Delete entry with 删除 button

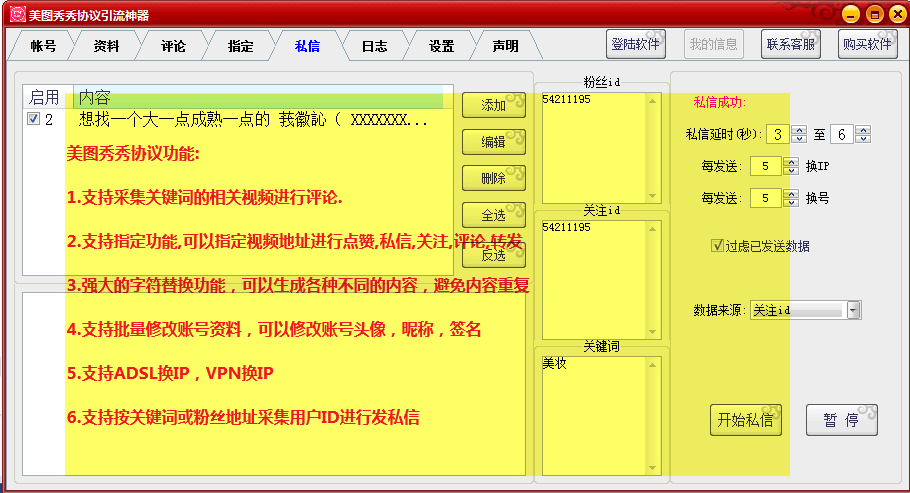[494, 178]
